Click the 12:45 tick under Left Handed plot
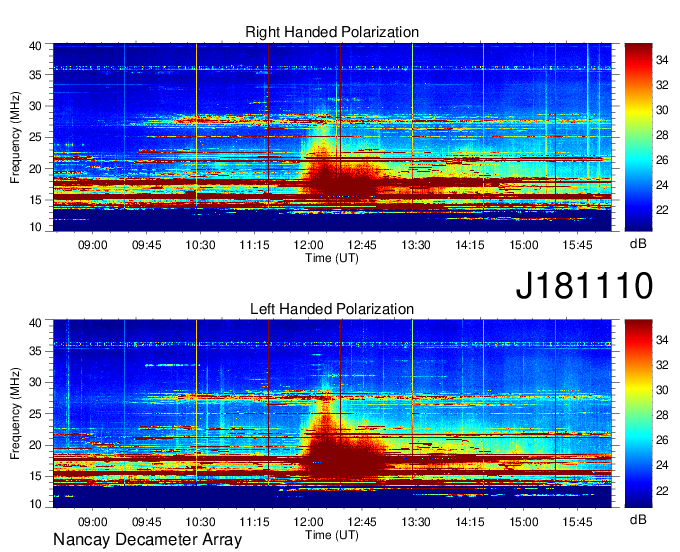Viewport: 680px width, 552px height. coord(362,521)
